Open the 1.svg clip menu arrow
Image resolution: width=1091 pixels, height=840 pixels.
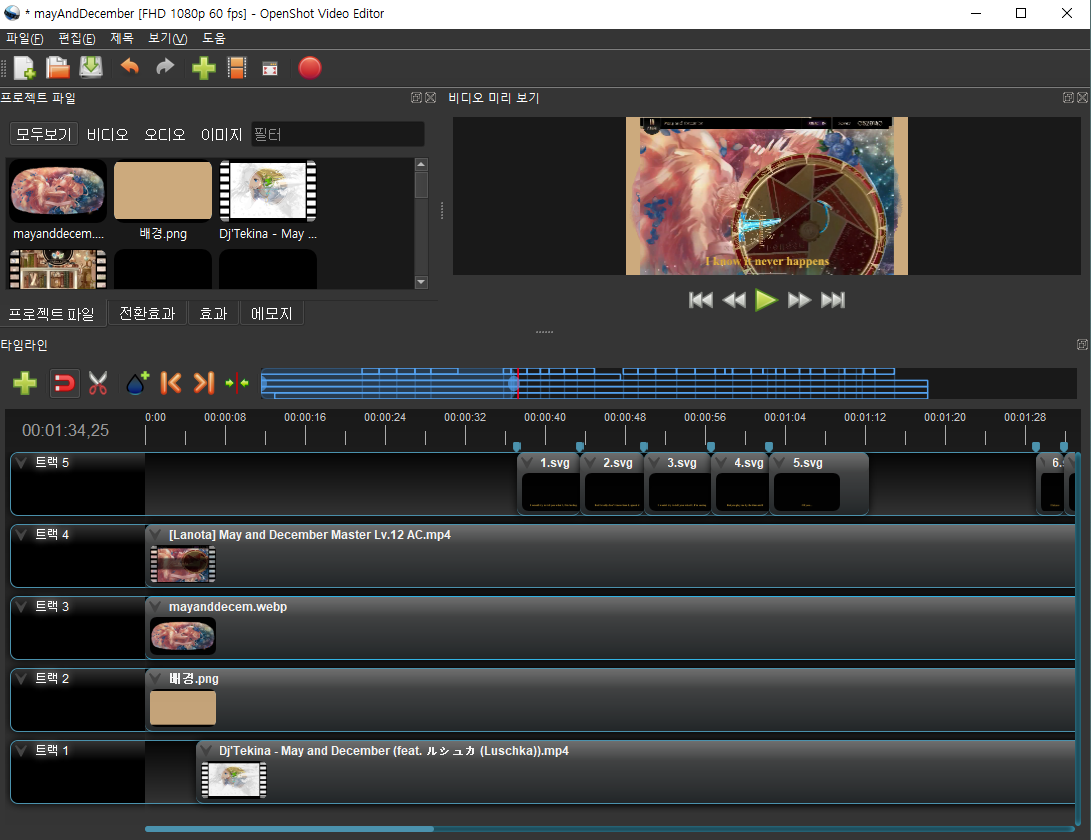point(527,463)
